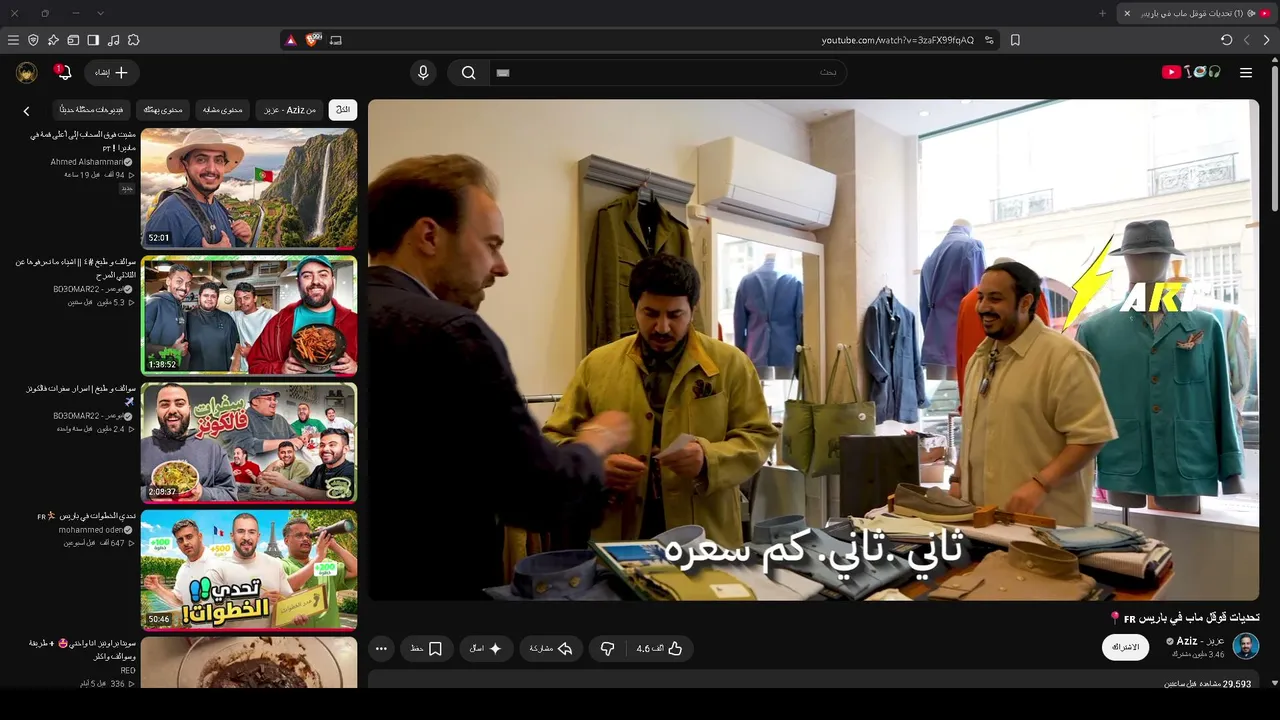Click the page vertical scrollbar thumb
Image resolution: width=1280 pixels, height=720 pixels.
click(1274, 137)
